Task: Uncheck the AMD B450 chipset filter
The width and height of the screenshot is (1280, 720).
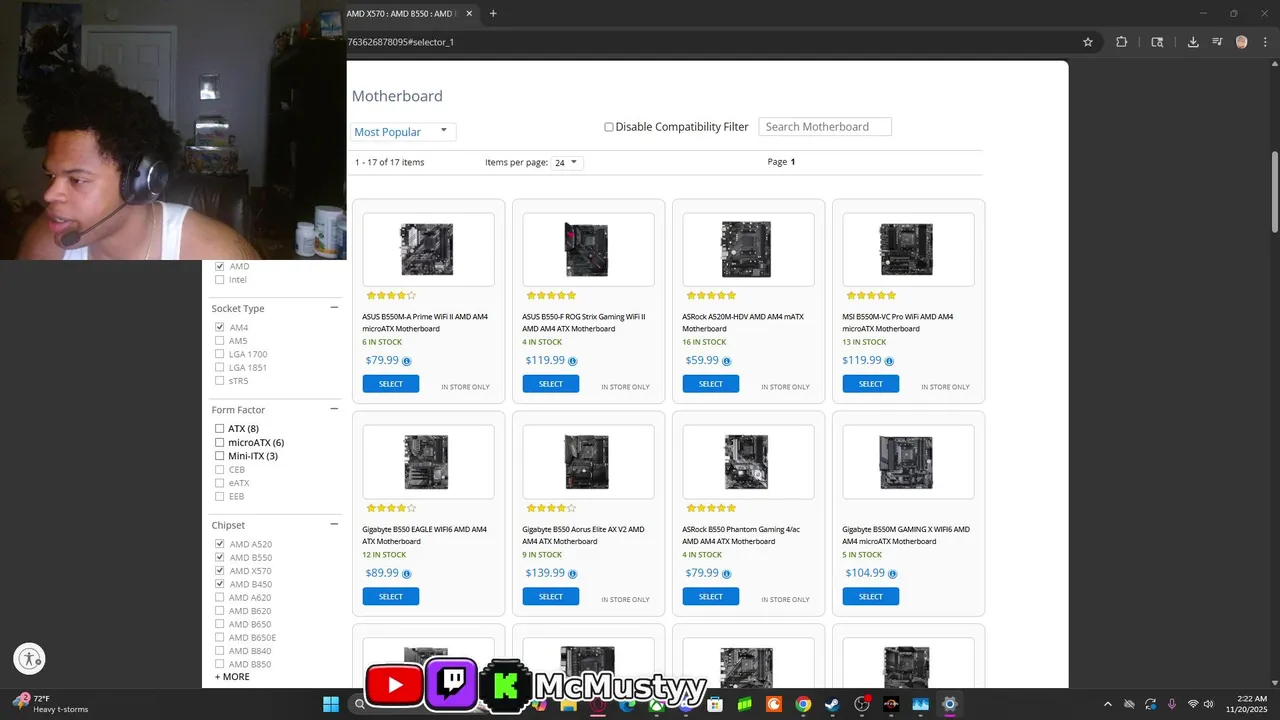Action: [219, 584]
